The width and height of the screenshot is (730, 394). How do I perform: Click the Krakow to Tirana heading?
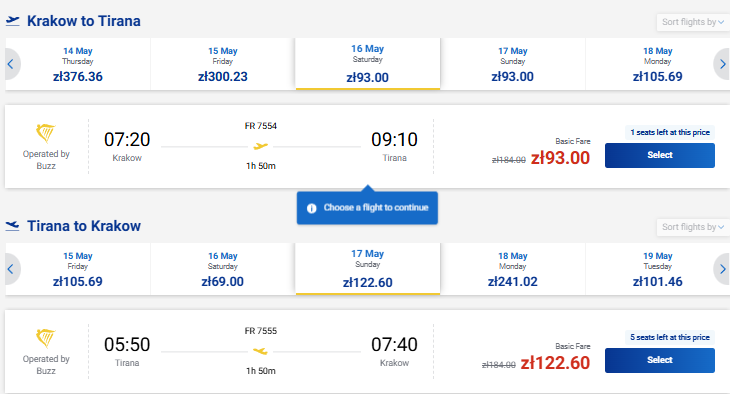click(x=84, y=21)
